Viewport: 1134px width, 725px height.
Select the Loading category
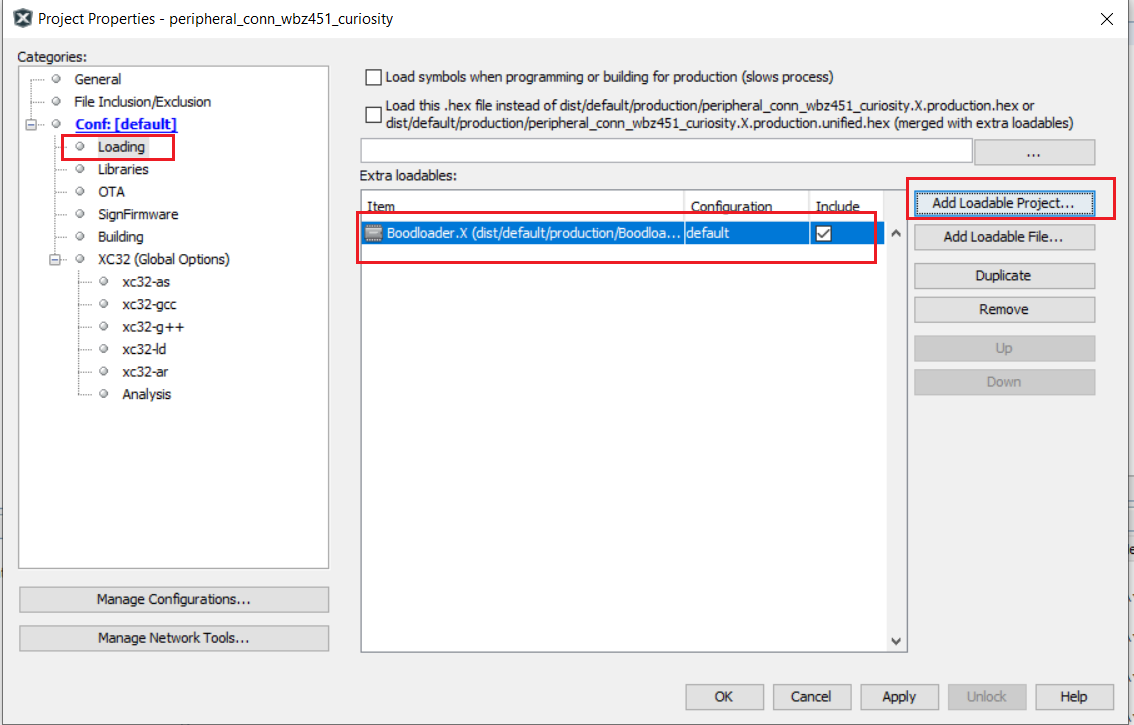[121, 147]
